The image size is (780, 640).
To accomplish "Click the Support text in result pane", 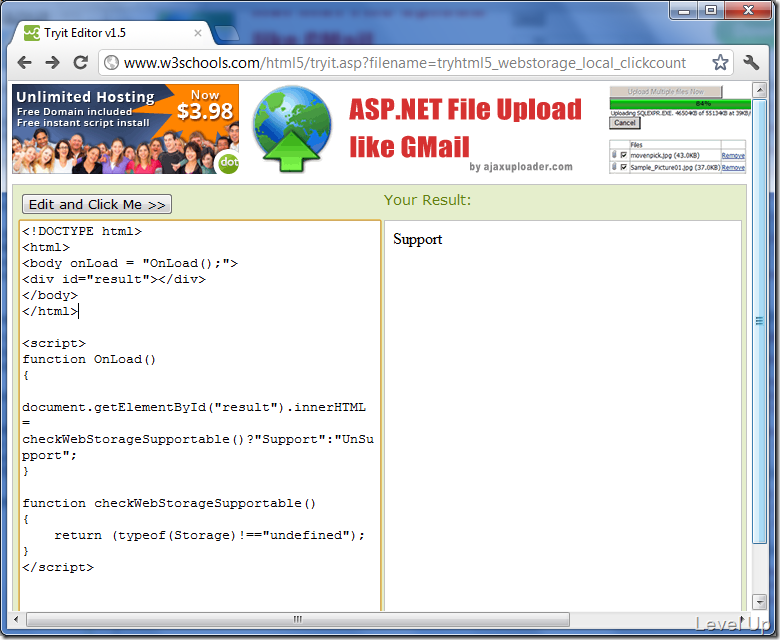I will [417, 239].
